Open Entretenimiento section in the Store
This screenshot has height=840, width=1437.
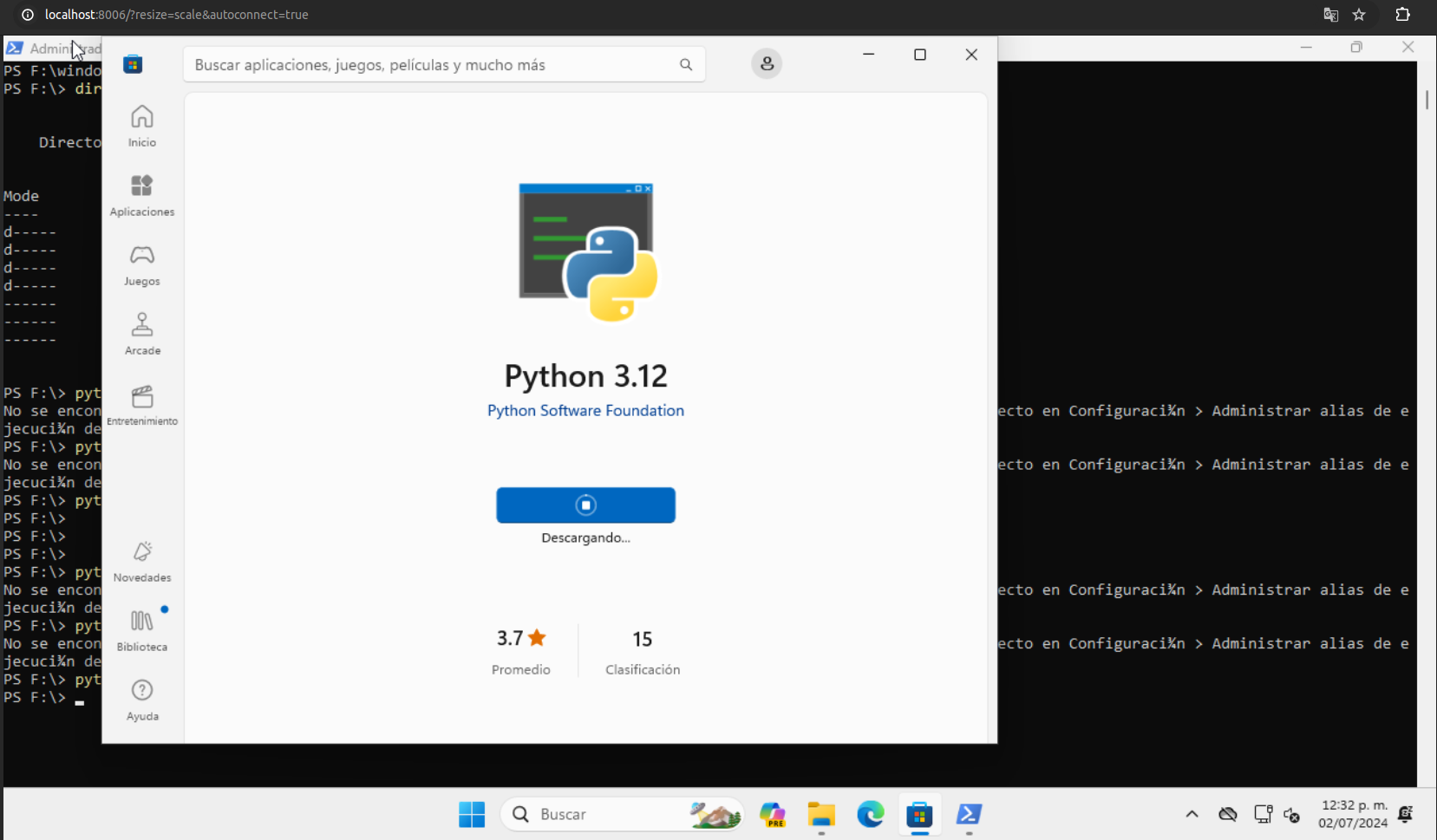[x=142, y=405]
